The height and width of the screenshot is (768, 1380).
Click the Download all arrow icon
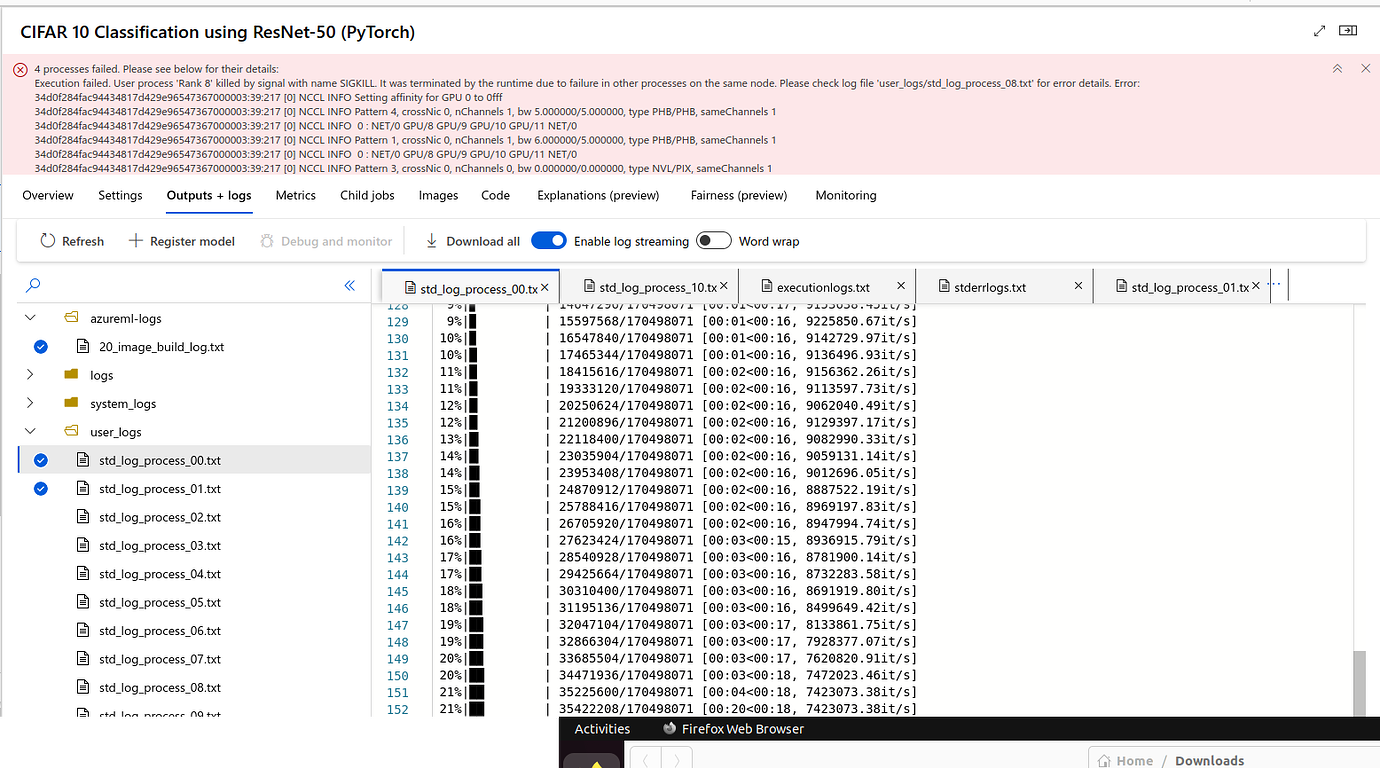tap(432, 241)
